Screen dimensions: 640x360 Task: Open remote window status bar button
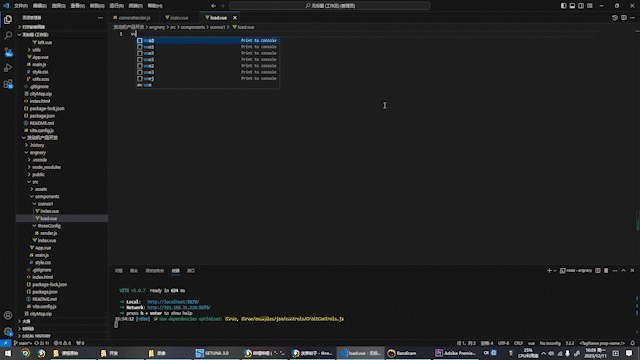tap(5, 343)
